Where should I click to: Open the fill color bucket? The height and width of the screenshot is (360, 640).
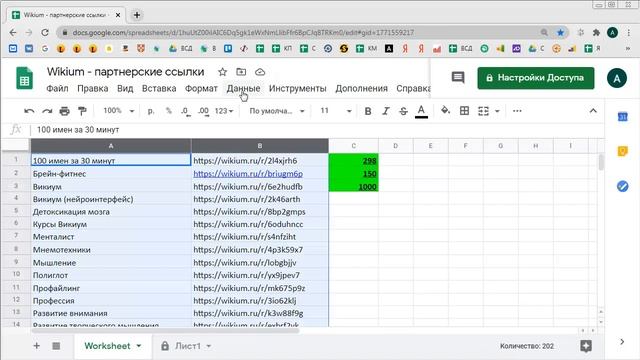tap(445, 111)
